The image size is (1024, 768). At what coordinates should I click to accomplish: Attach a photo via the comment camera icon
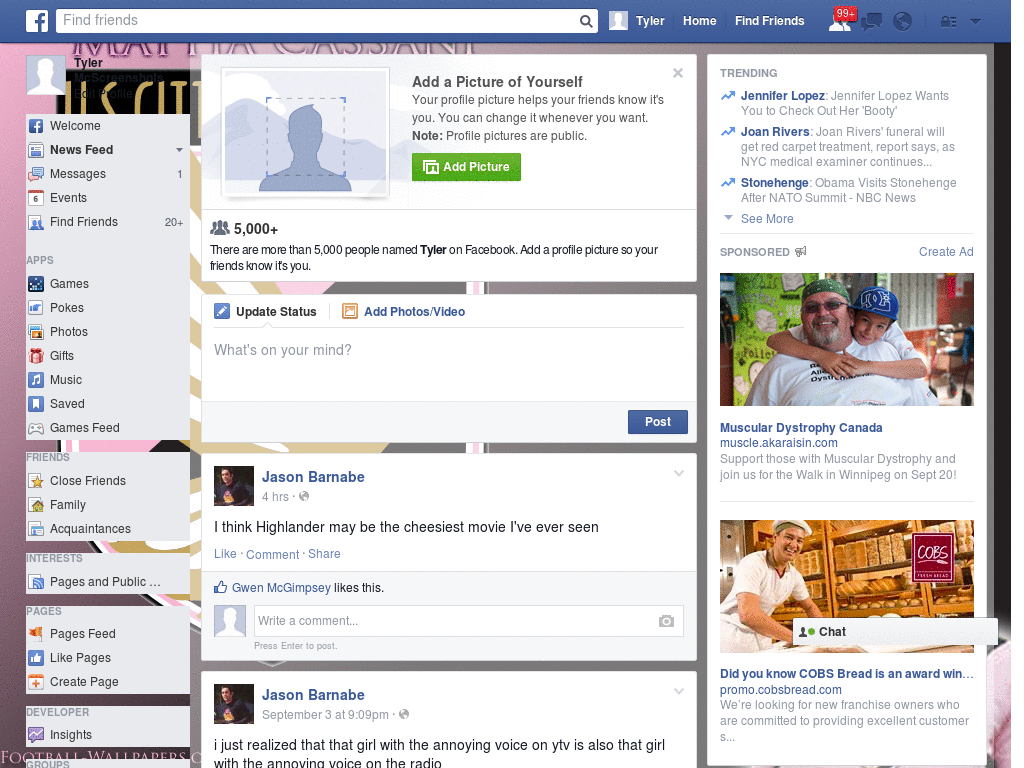pos(666,621)
